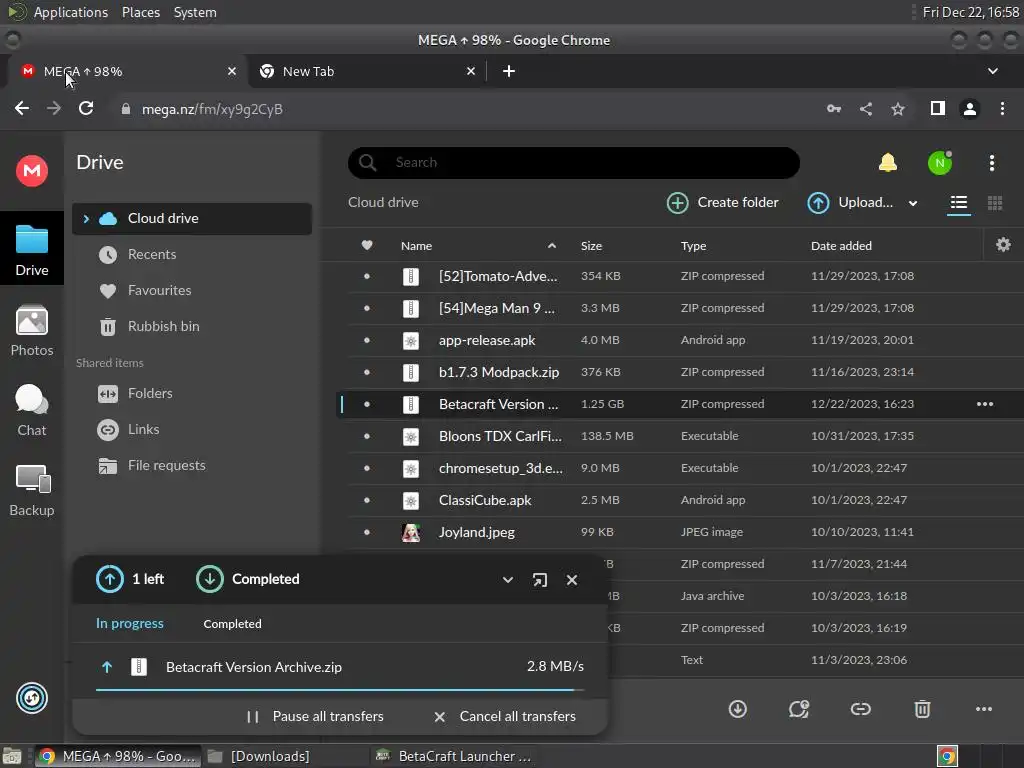Open Applications menu

71,12
